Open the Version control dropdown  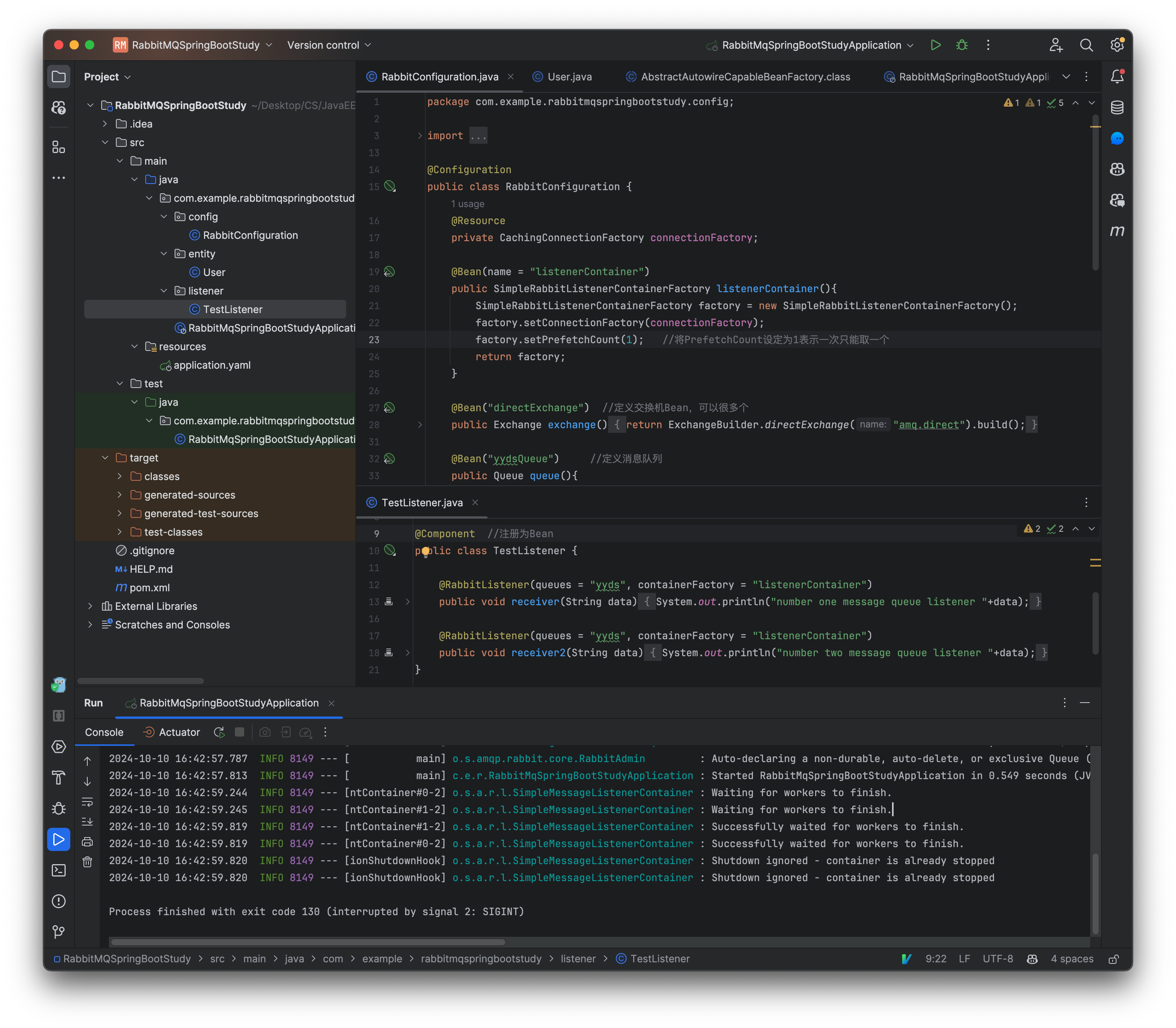coord(328,45)
